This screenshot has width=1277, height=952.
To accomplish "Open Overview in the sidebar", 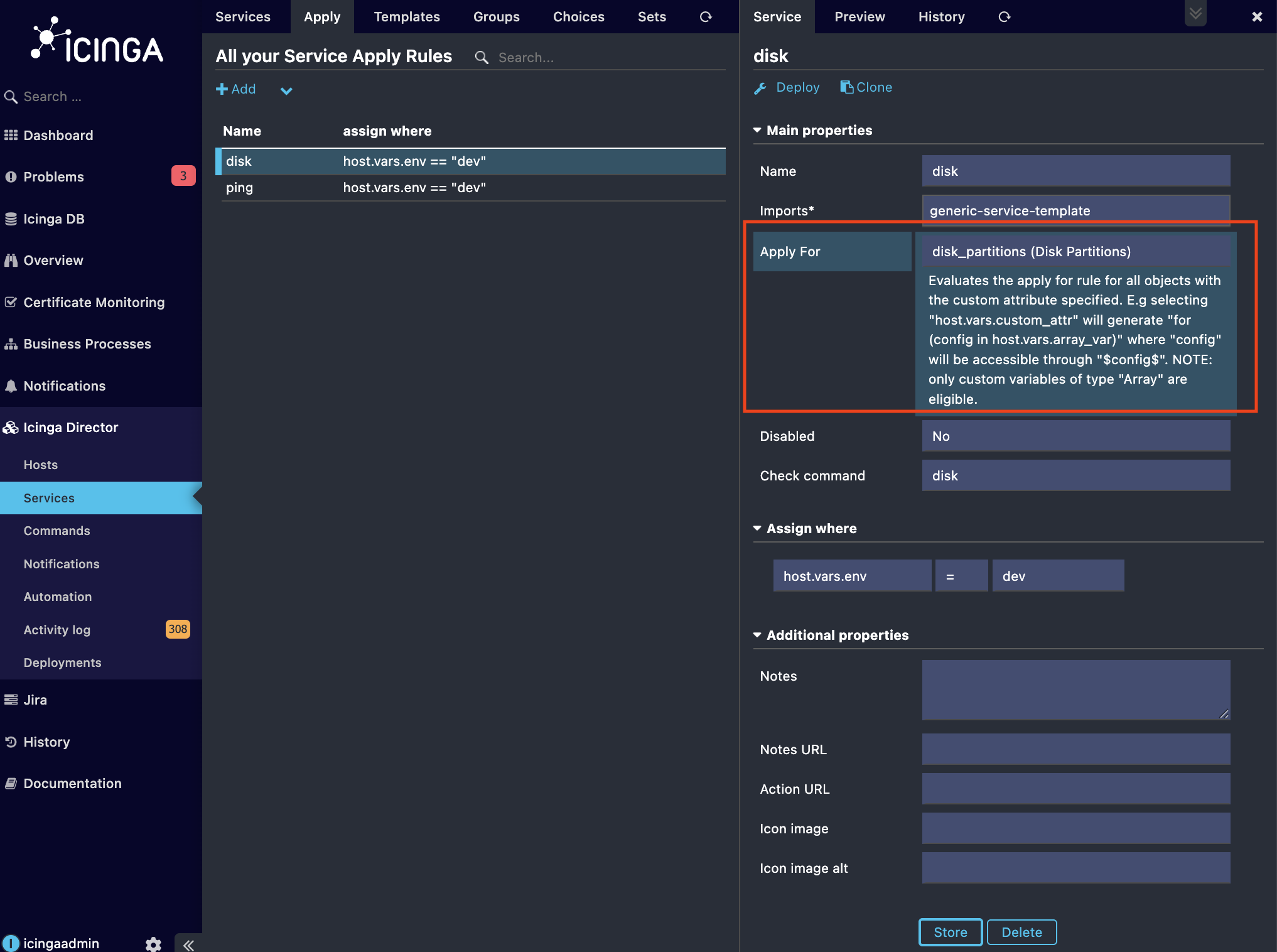I will [53, 260].
